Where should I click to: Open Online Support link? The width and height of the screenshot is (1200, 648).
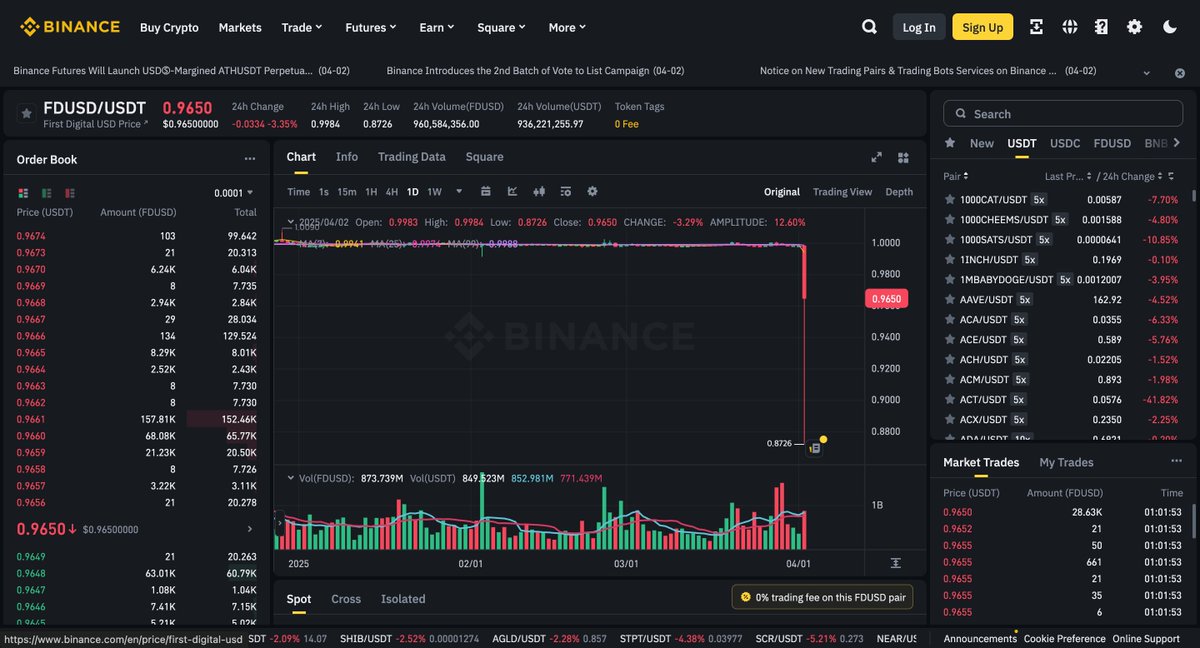[x=1146, y=638]
